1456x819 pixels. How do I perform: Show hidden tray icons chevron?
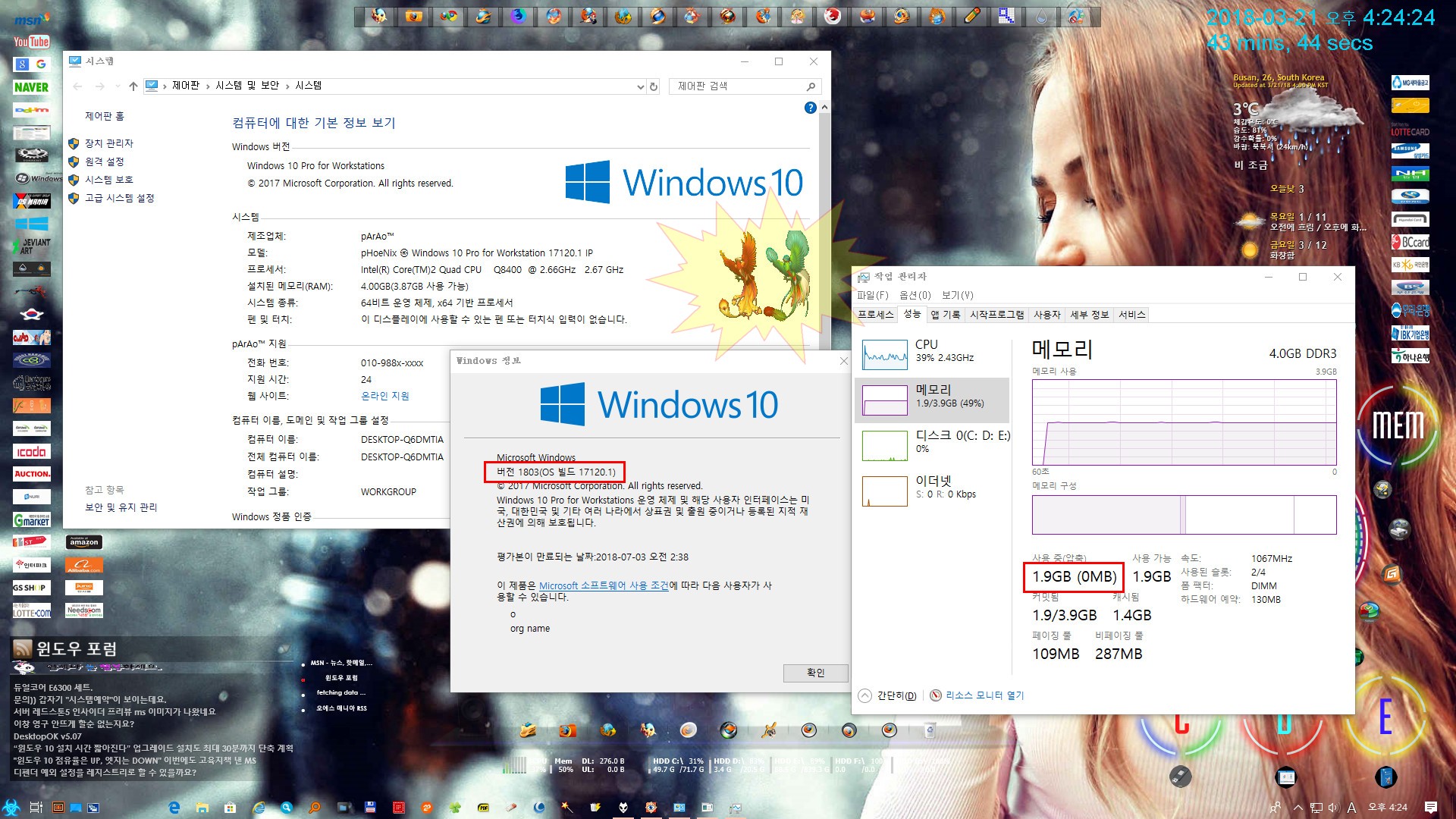[1298, 808]
